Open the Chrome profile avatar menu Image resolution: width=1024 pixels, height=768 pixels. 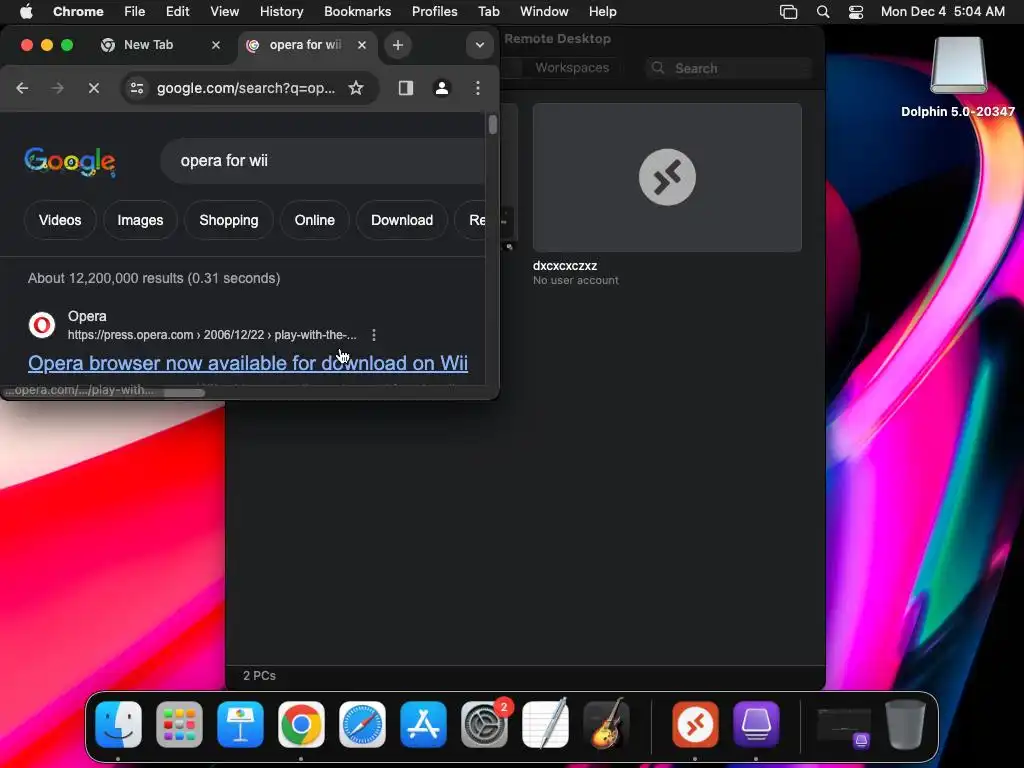pos(442,88)
